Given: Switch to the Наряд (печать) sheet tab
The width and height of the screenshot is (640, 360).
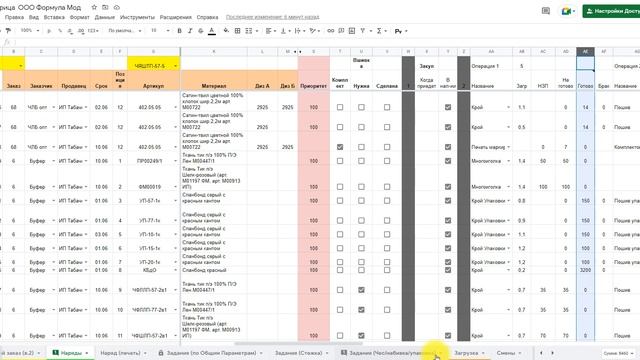Looking at the screenshot, I should [120, 353].
